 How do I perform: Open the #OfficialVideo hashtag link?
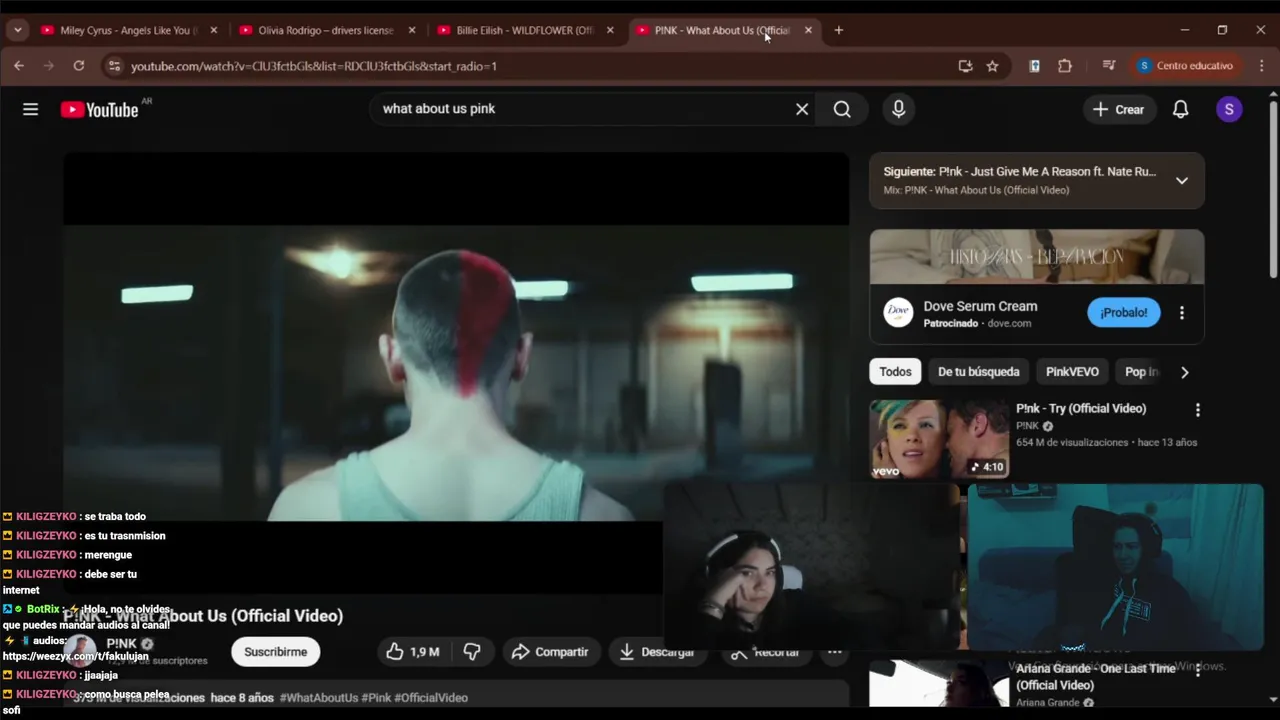click(x=431, y=698)
